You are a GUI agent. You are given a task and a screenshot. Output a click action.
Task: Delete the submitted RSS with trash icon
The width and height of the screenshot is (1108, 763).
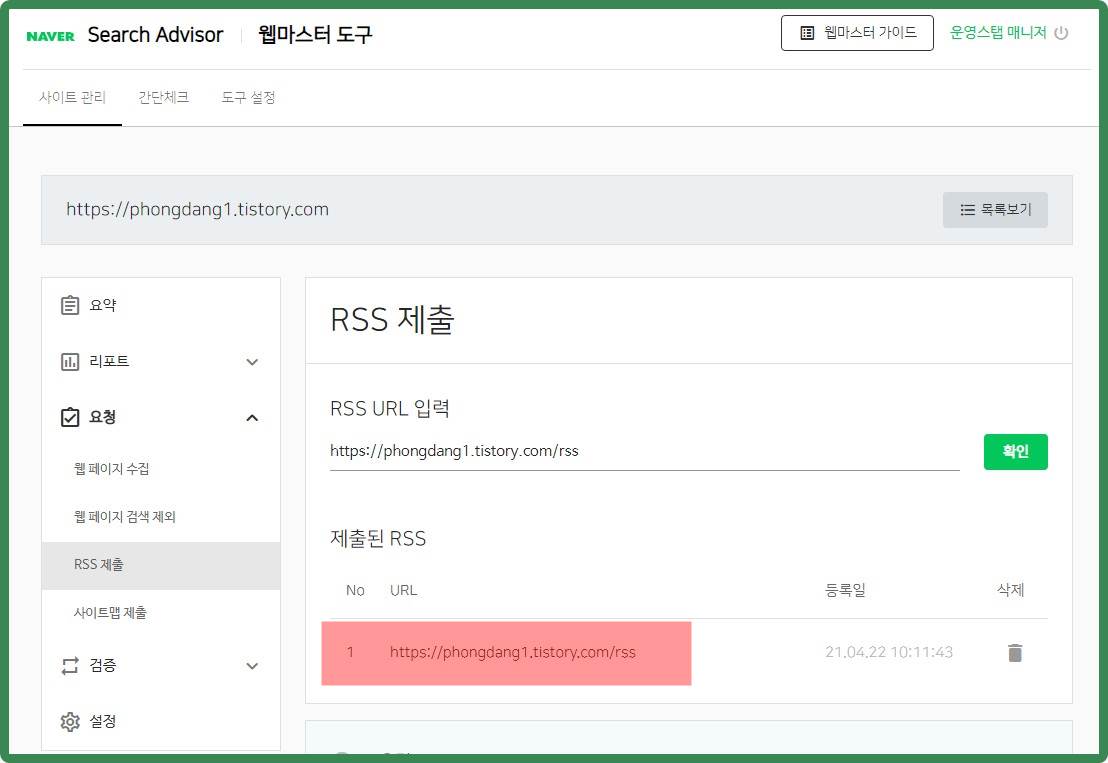[x=1015, y=653]
